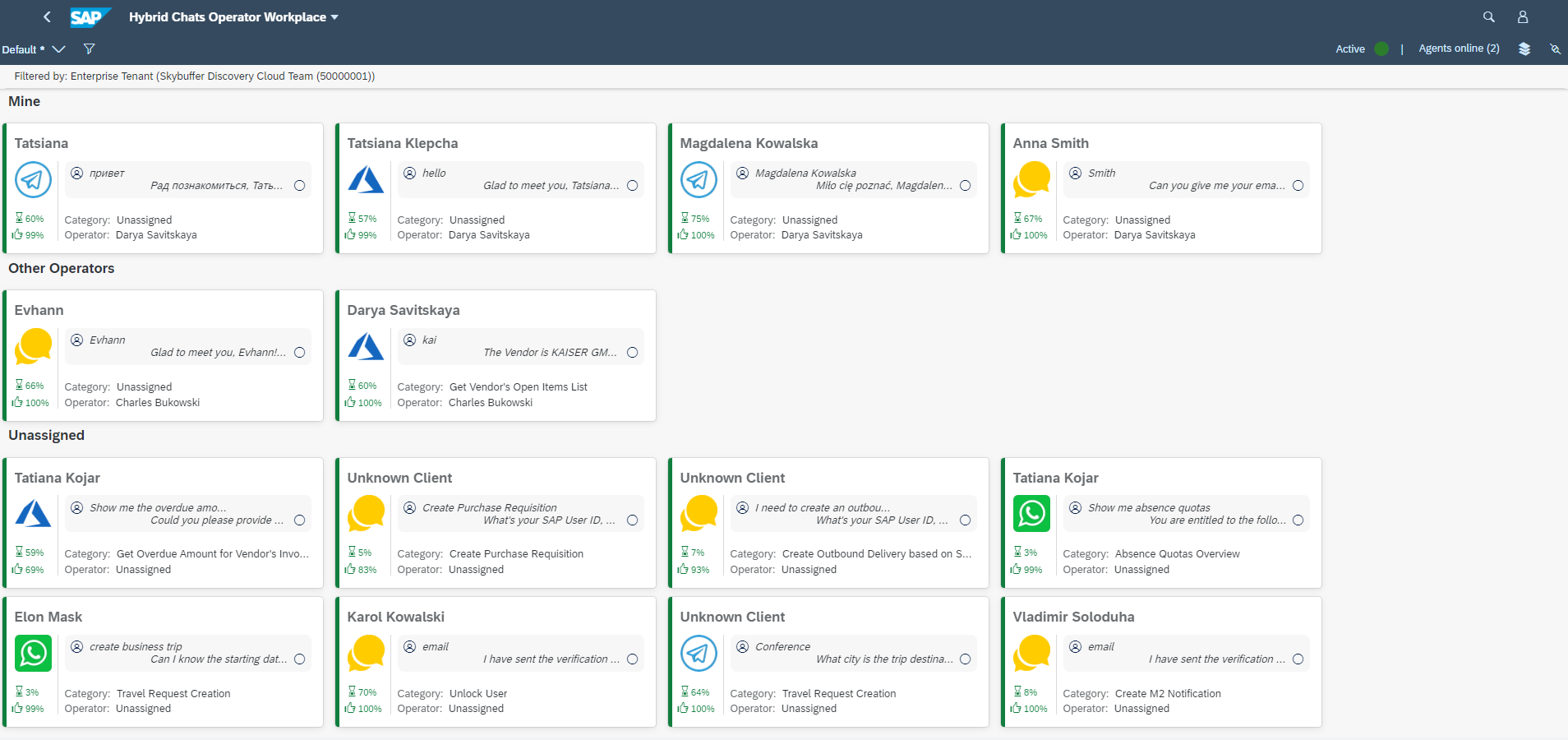Select radio button on Vladimir Soloduha message
1568x740 pixels.
1298,659
